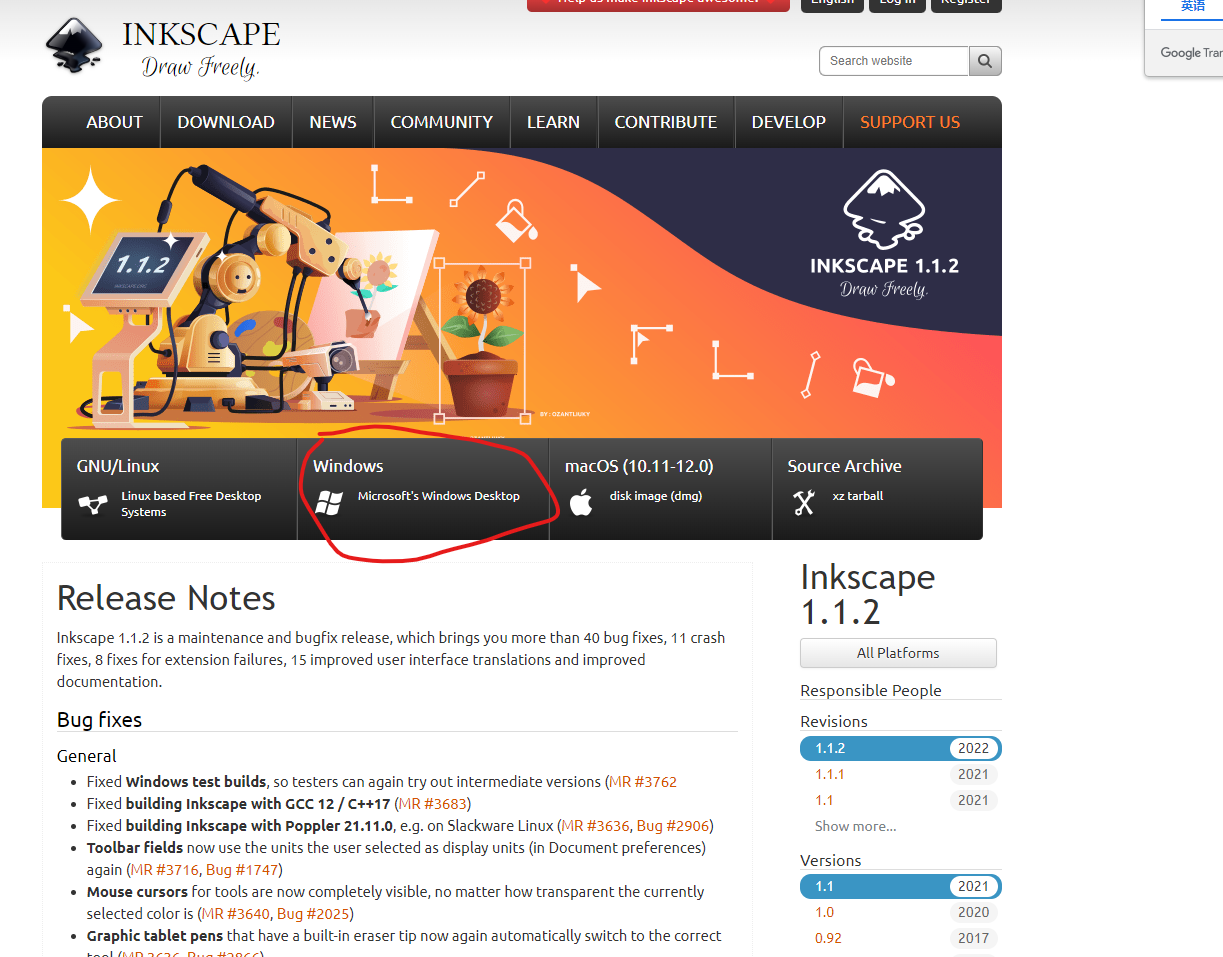1223x957 pixels.
Task: Open the COMMUNITY menu
Action: coord(442,122)
